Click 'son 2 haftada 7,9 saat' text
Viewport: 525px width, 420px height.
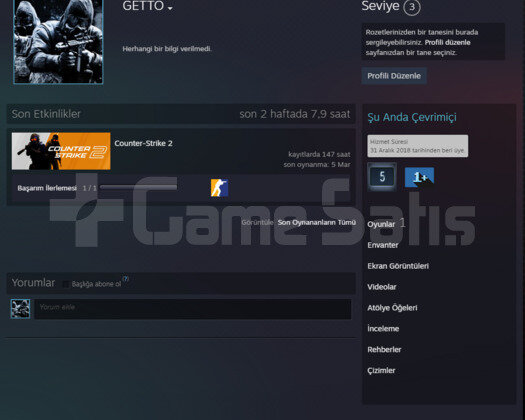(x=295, y=114)
